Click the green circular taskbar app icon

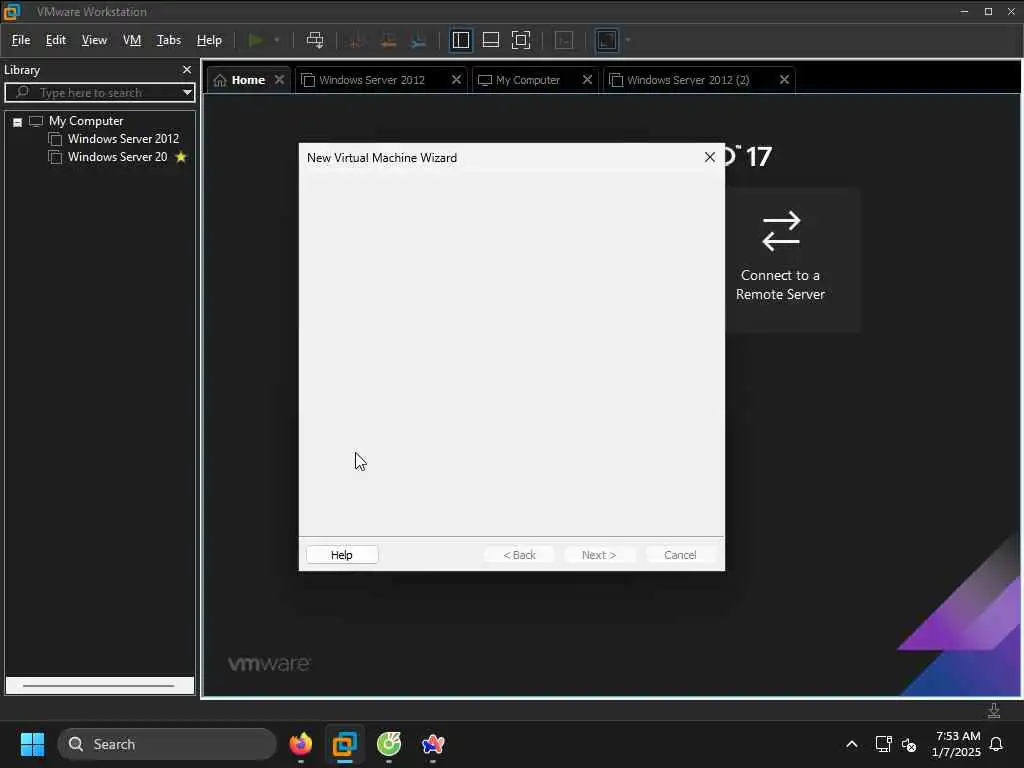(389, 744)
